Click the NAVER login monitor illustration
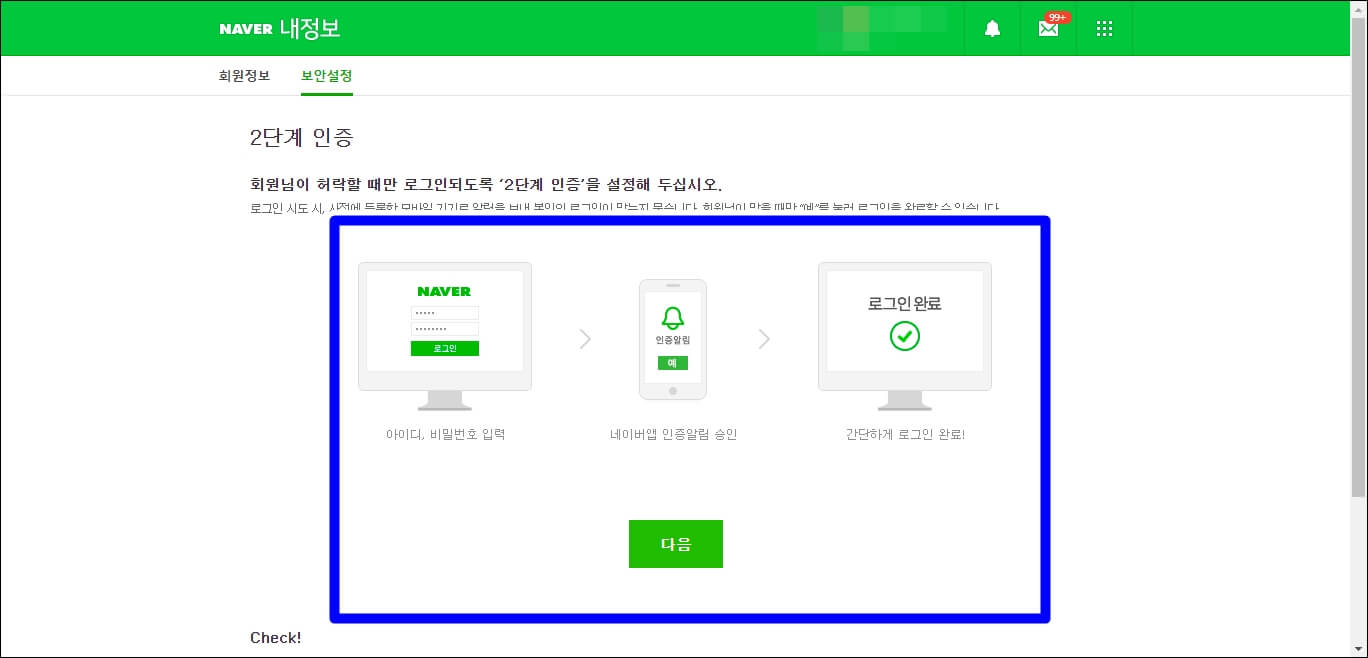Screen dimensions: 1368x658 (x=445, y=336)
